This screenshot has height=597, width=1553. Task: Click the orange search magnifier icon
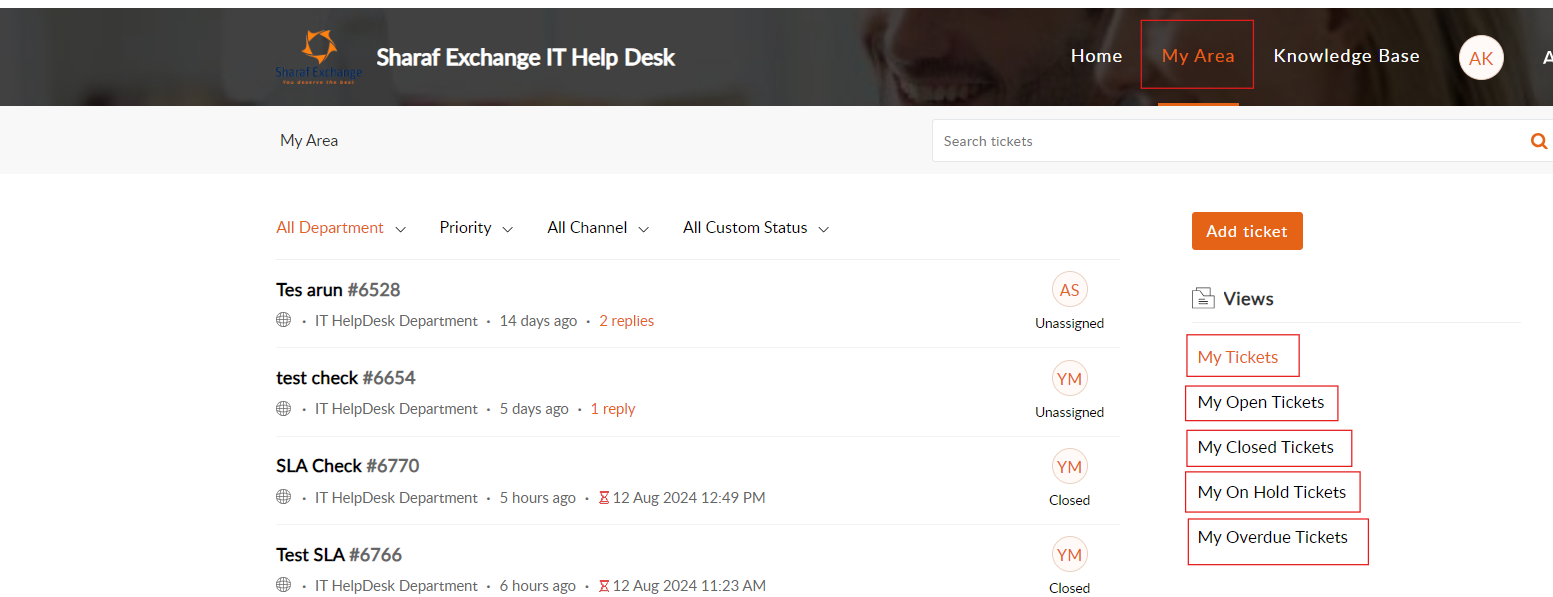pyautogui.click(x=1539, y=141)
